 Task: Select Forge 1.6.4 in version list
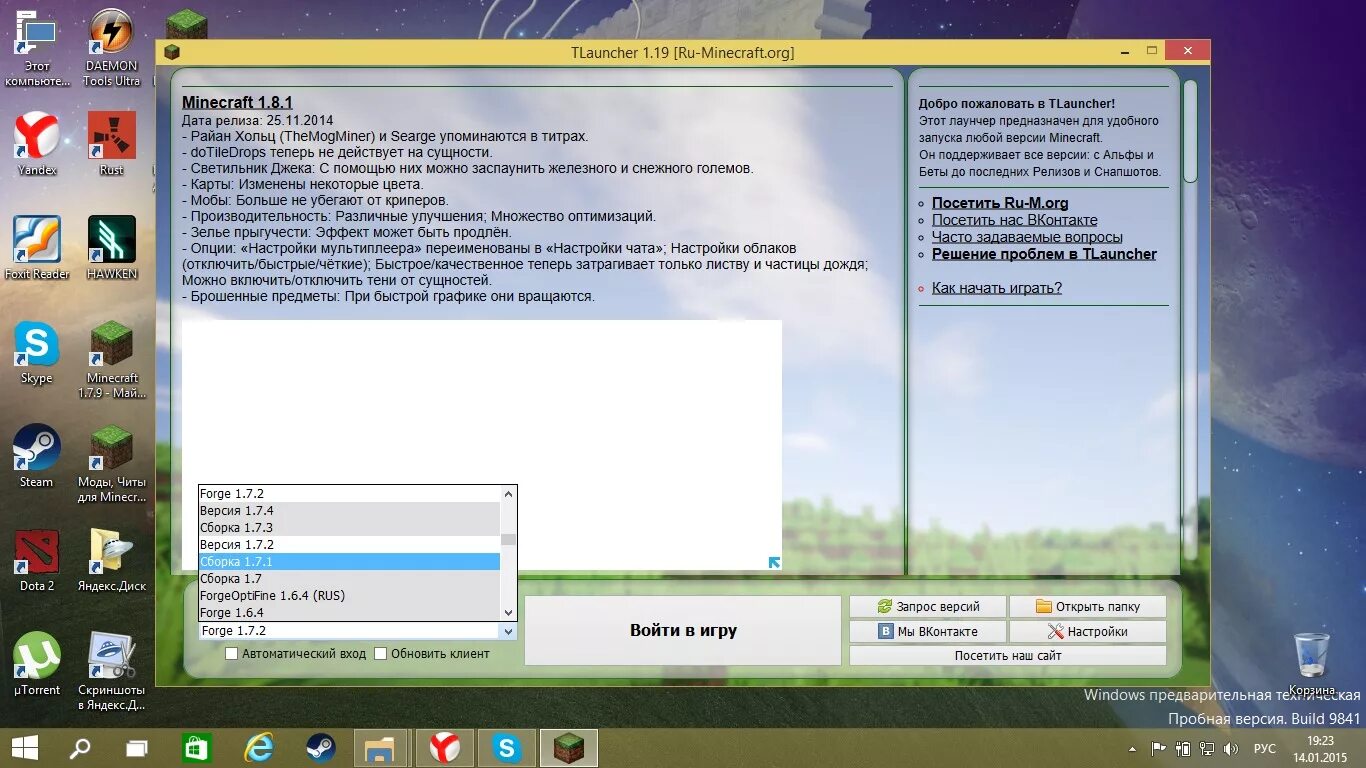click(x=349, y=612)
